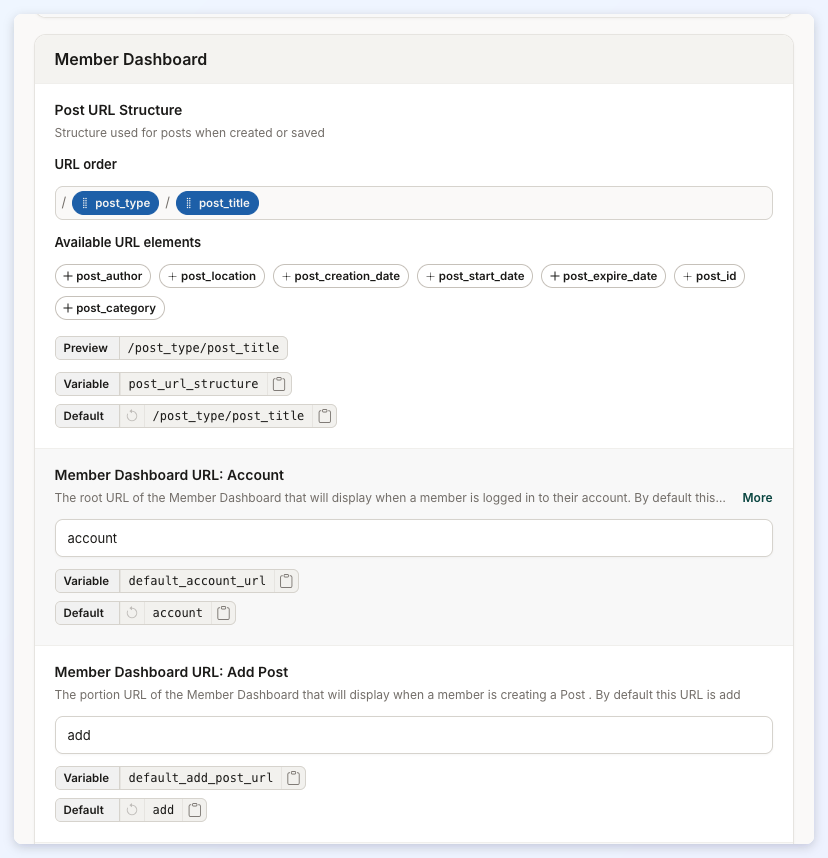Image resolution: width=828 pixels, height=858 pixels.
Task: Click the URL order label
Action: 85,165
